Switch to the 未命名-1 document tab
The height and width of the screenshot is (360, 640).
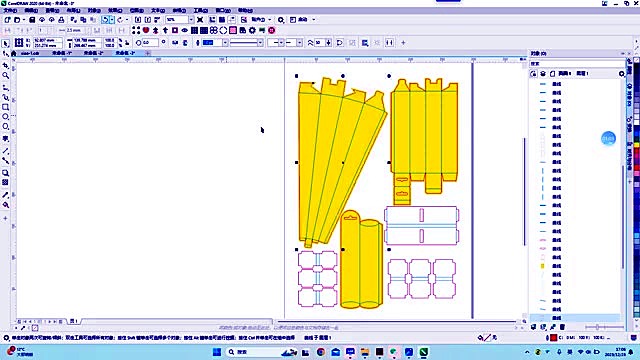(x=61, y=53)
